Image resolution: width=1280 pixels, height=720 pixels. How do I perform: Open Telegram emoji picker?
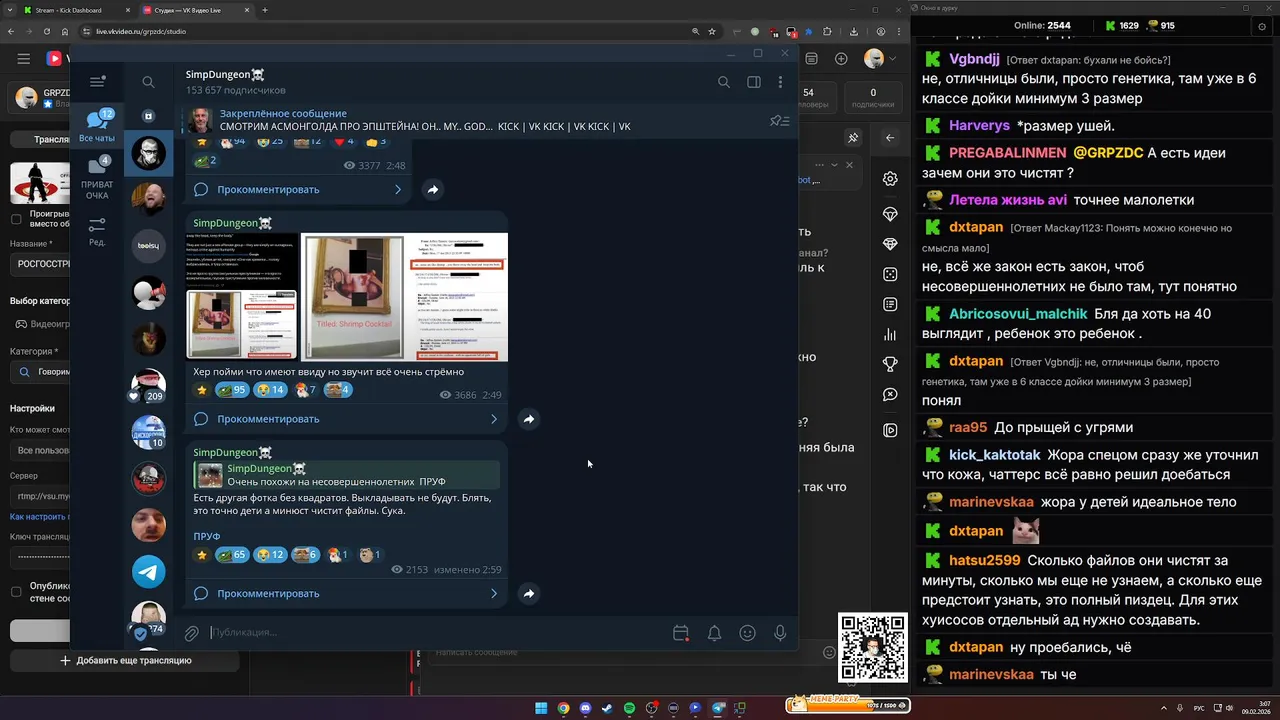(747, 633)
